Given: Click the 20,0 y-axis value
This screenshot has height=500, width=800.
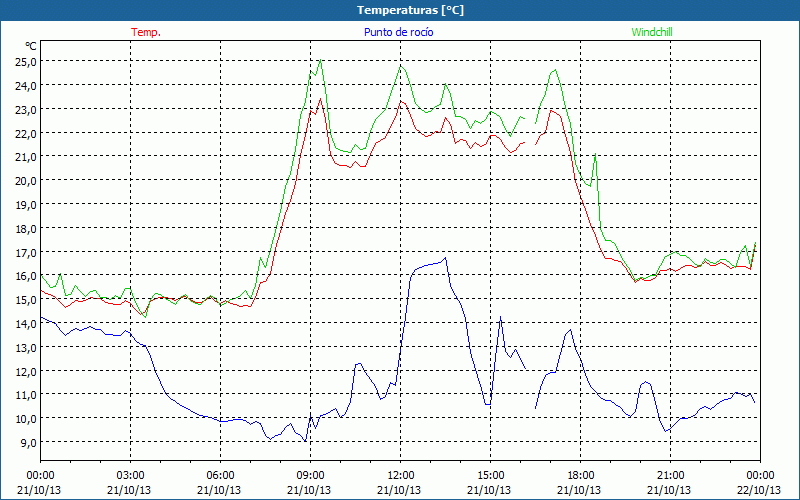Looking at the screenshot, I should pos(27,181).
